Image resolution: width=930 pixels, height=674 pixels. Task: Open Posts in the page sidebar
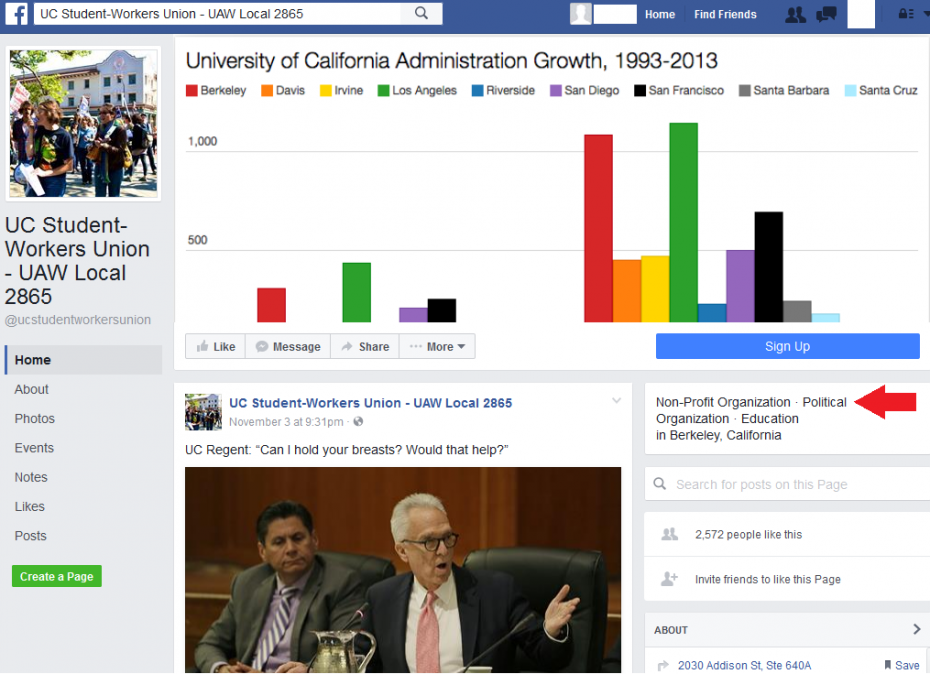pos(30,536)
